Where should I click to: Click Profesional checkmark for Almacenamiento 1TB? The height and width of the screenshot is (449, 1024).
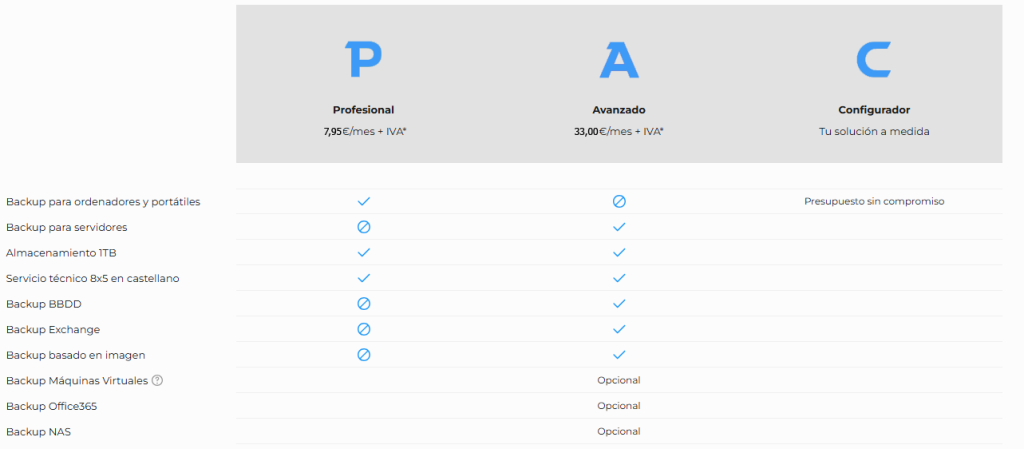click(x=364, y=253)
